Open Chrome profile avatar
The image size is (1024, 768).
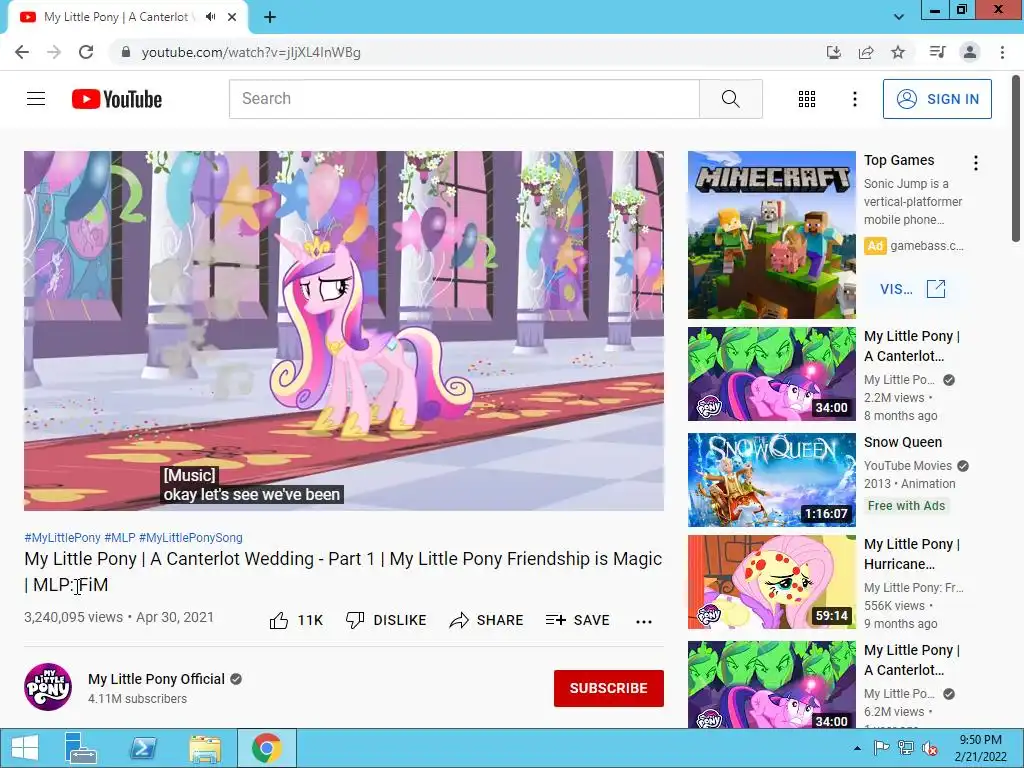[x=970, y=52]
